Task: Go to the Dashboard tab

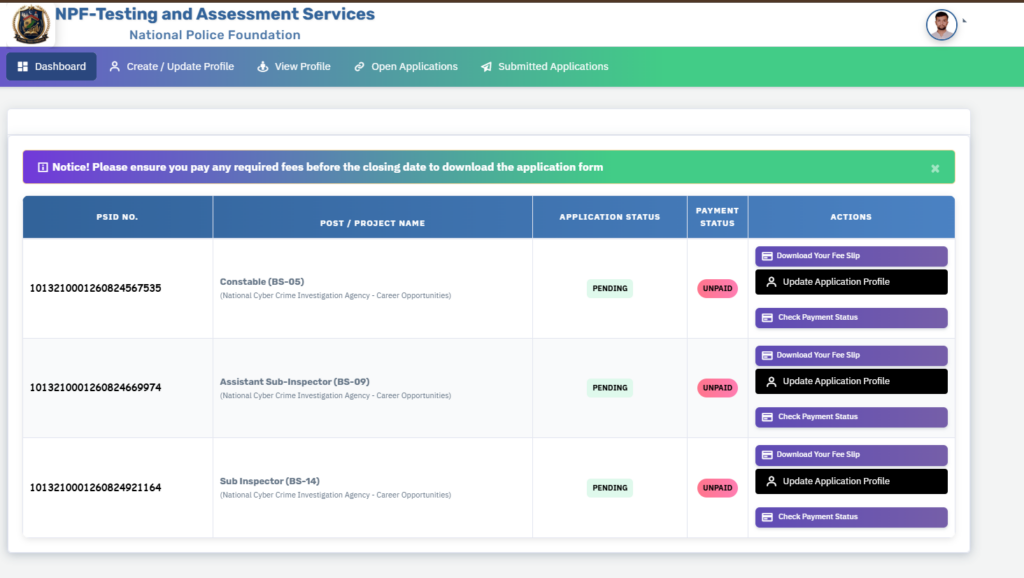Action: (52, 67)
